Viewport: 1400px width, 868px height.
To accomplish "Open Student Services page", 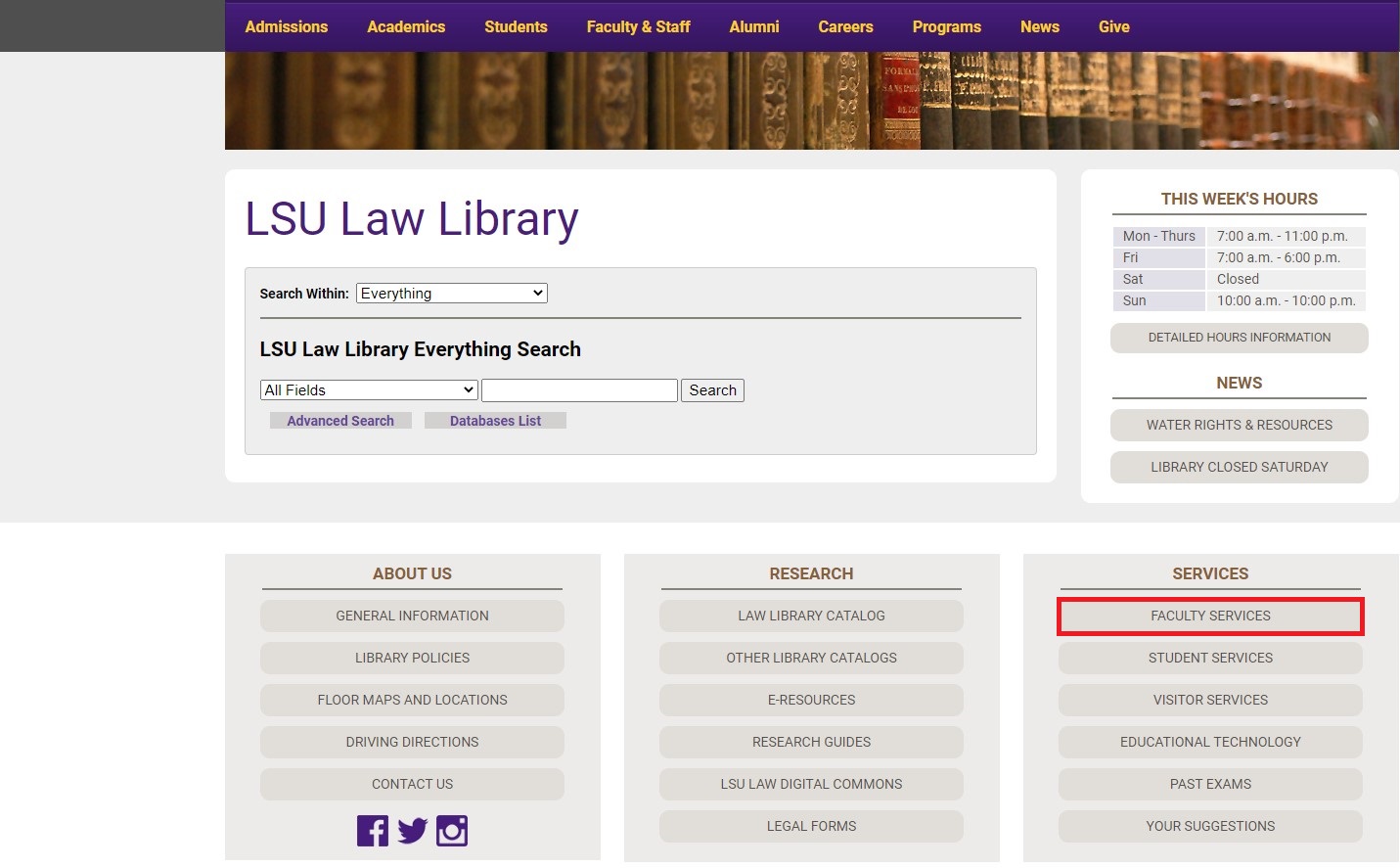I will (1210, 658).
